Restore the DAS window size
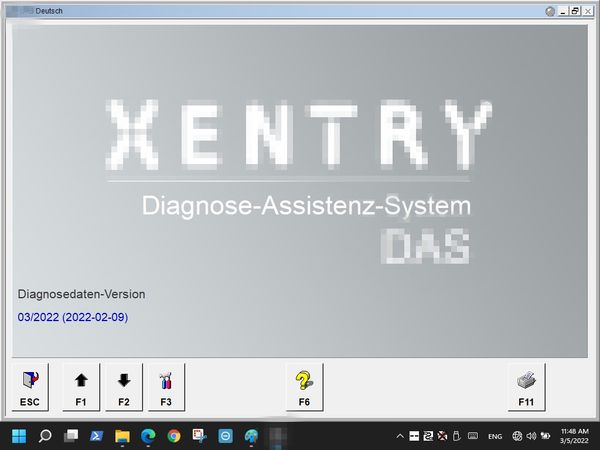This screenshot has height=450, width=600. click(x=575, y=11)
